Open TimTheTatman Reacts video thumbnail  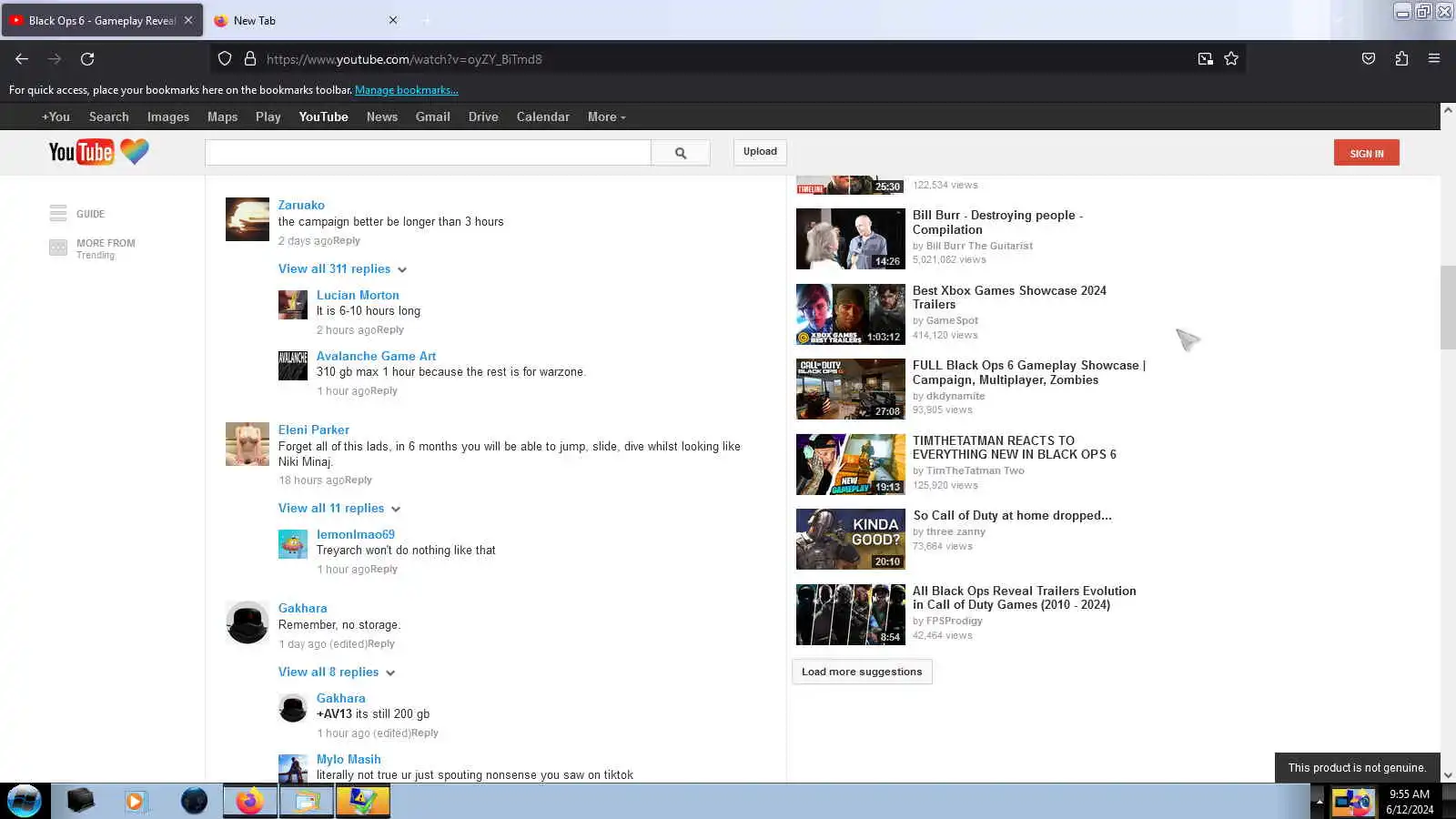pos(851,464)
